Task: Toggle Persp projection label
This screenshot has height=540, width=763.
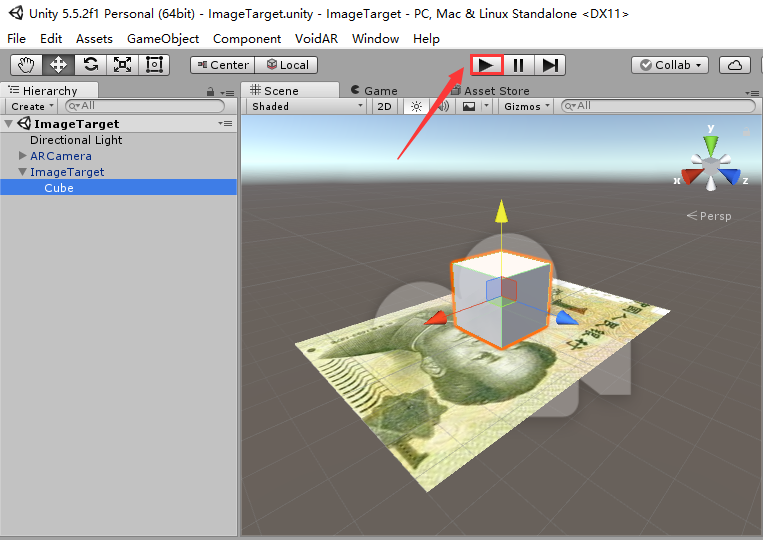Action: pyautogui.click(x=709, y=216)
